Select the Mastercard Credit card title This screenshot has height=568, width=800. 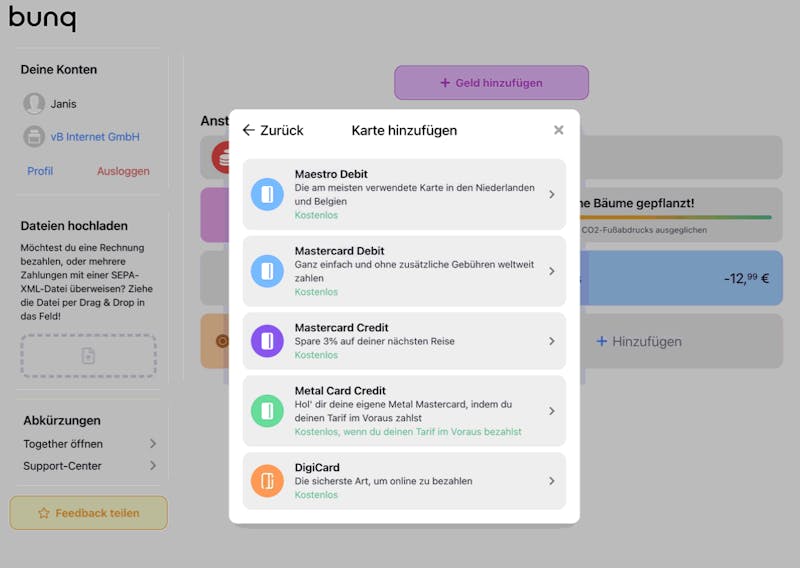tap(341, 327)
